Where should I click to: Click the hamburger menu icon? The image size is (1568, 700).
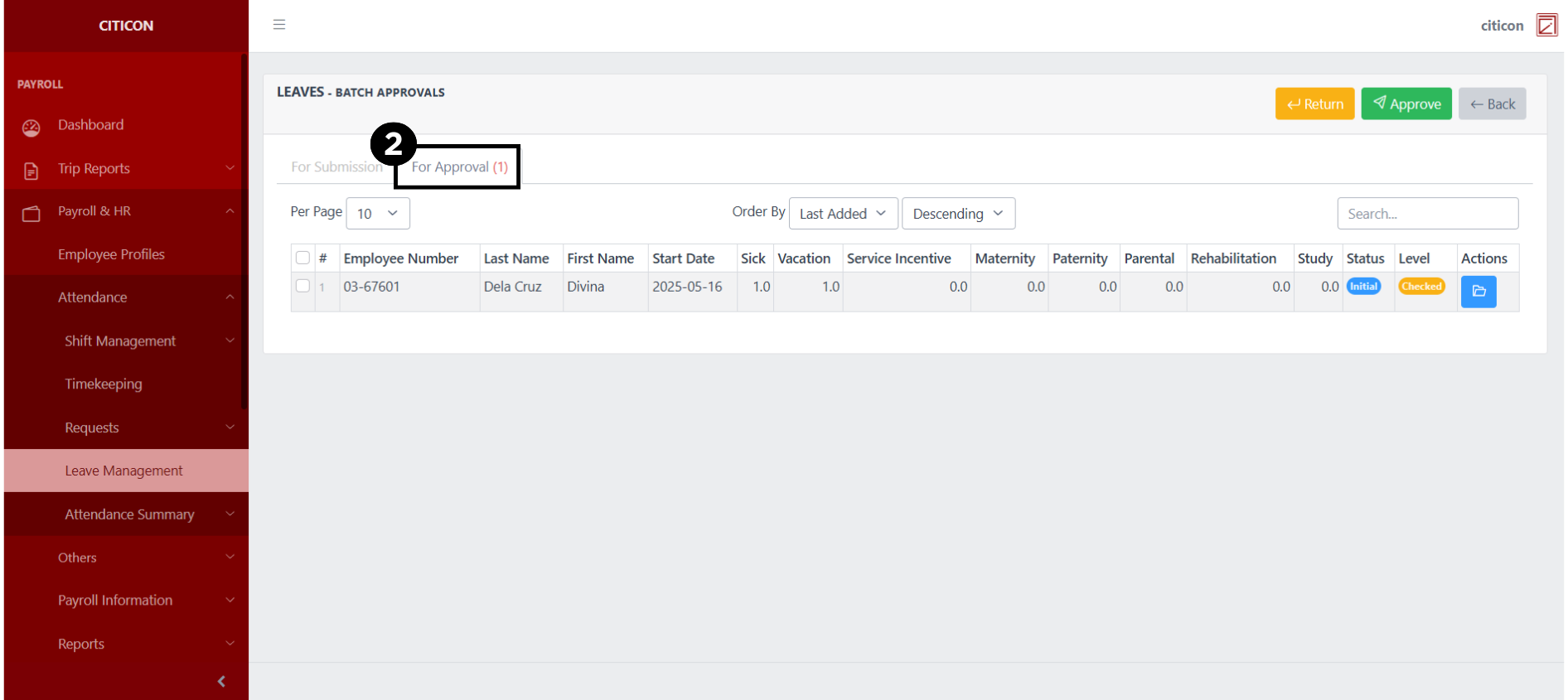(x=279, y=25)
